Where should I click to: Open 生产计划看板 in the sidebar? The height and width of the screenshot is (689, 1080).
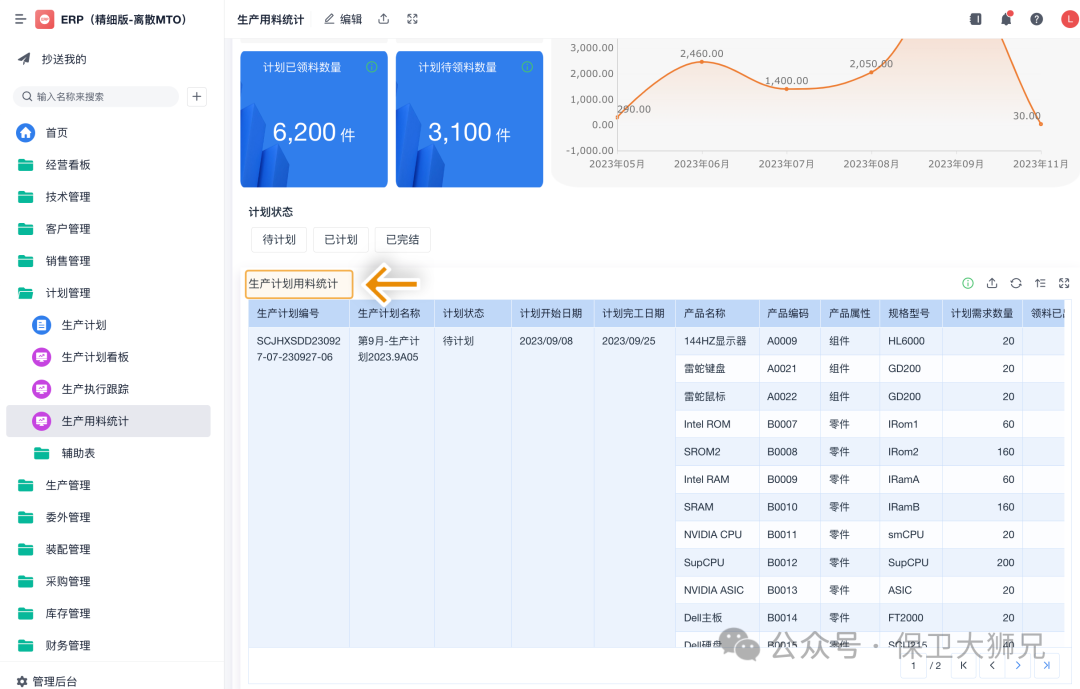[x=95, y=357]
